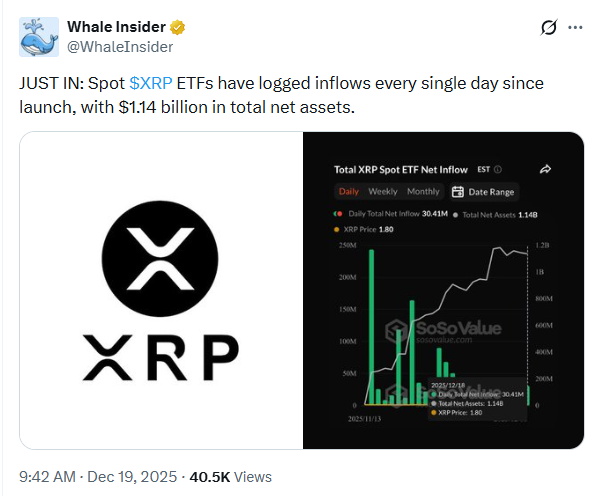Screen dimensions: 601x496
Task: Switch to the Weekly tab
Action: click(x=382, y=192)
